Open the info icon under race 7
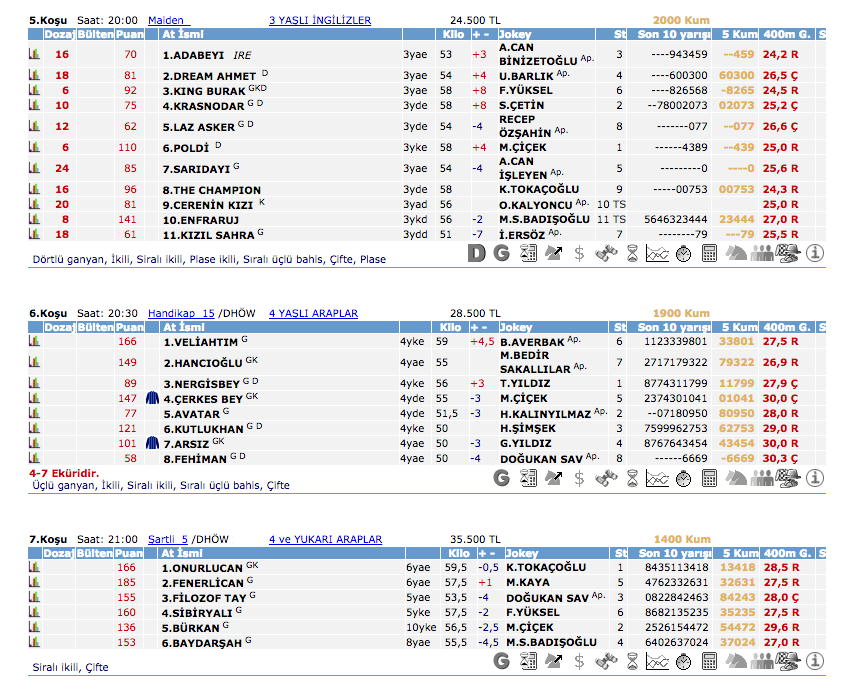862x695 pixels. pyautogui.click(x=815, y=661)
